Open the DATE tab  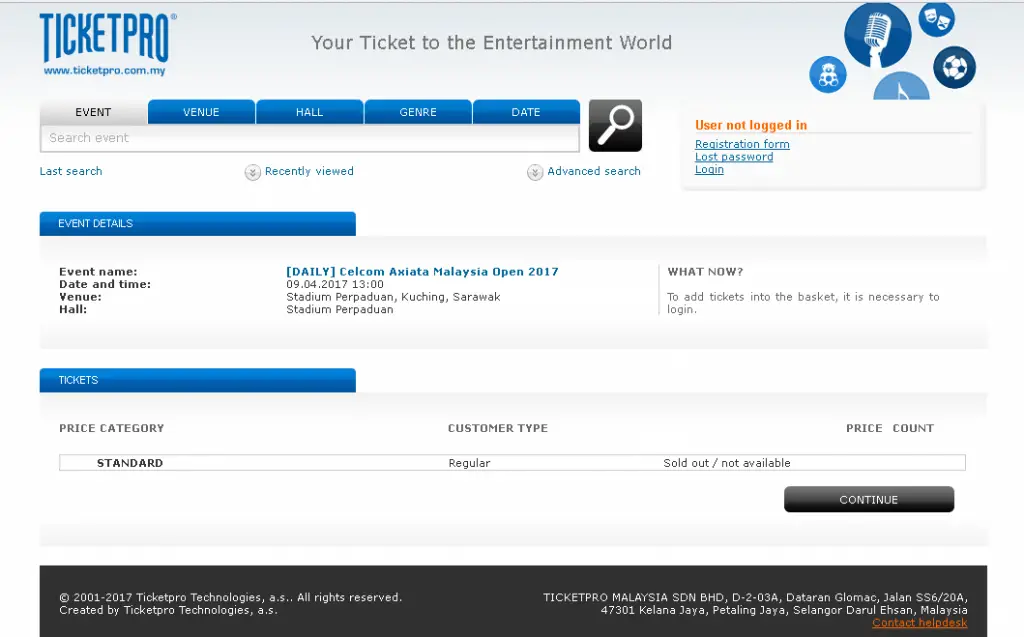click(526, 112)
